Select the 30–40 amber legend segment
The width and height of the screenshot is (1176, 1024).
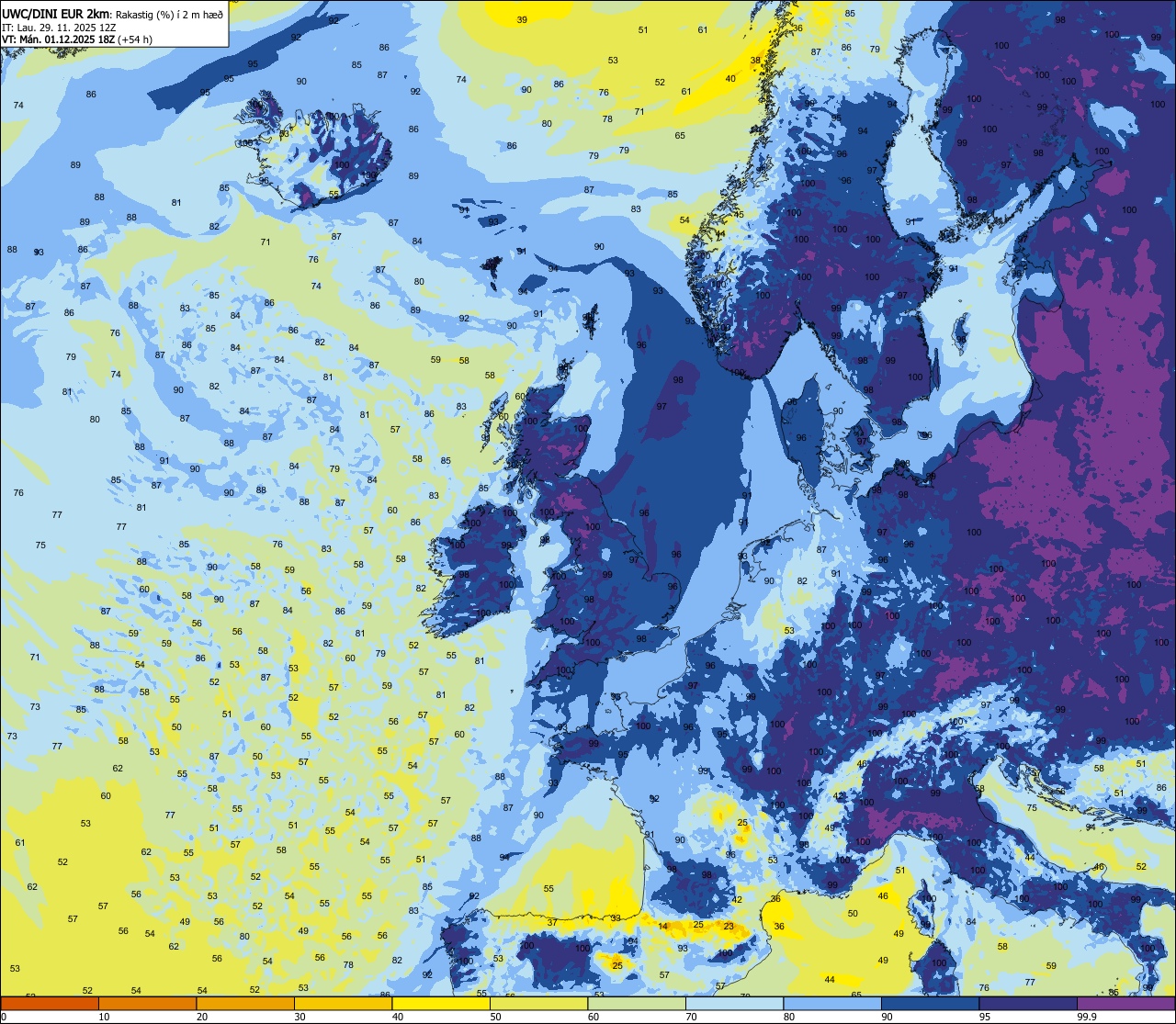(x=343, y=1003)
